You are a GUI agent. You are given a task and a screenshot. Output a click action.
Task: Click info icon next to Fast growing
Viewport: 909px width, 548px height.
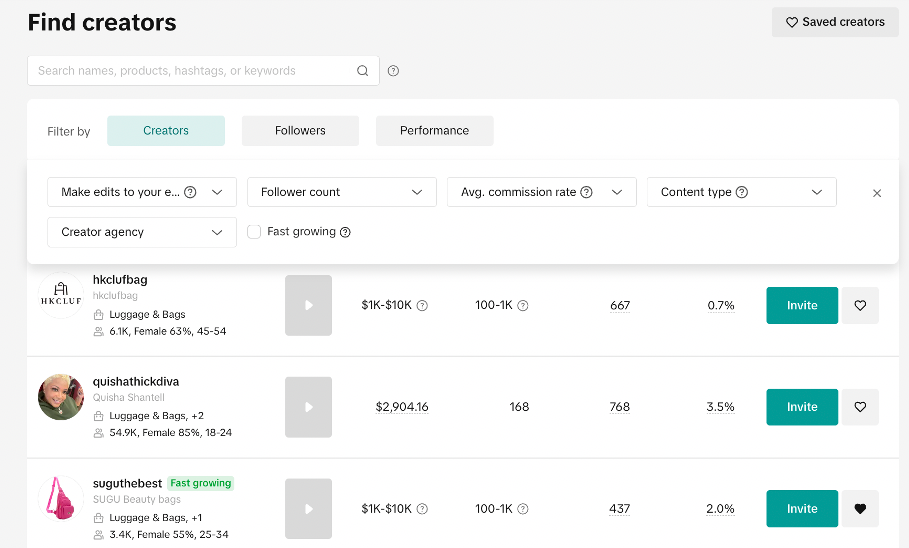345,232
